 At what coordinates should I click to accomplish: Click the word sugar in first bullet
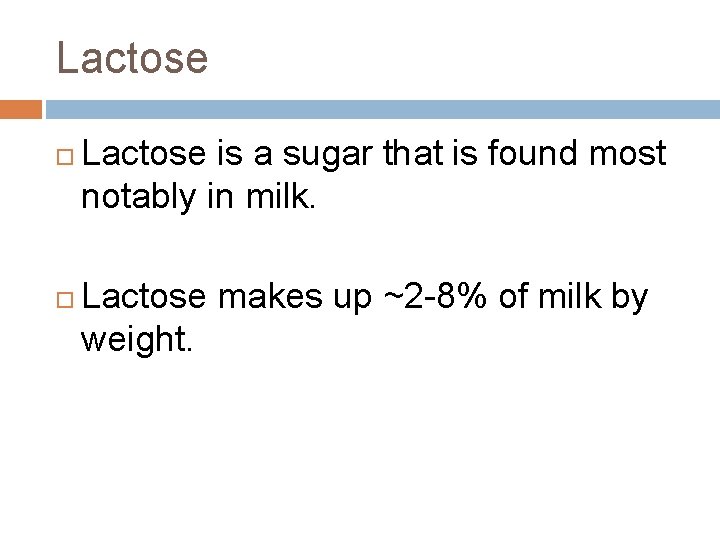pos(327,154)
